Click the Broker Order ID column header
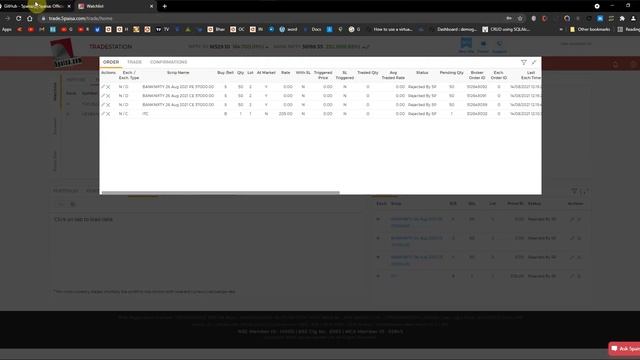This screenshot has height=360, width=640. click(x=477, y=75)
